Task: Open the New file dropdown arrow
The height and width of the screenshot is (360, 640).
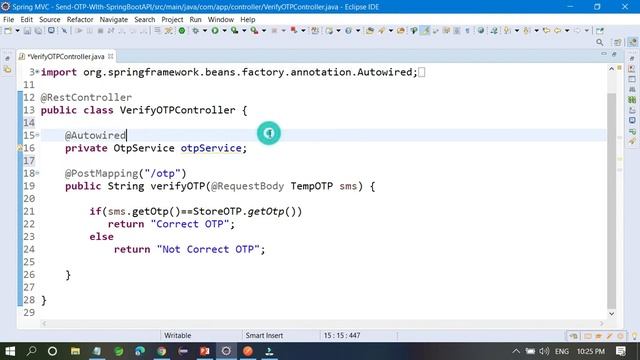Action: click(18, 31)
